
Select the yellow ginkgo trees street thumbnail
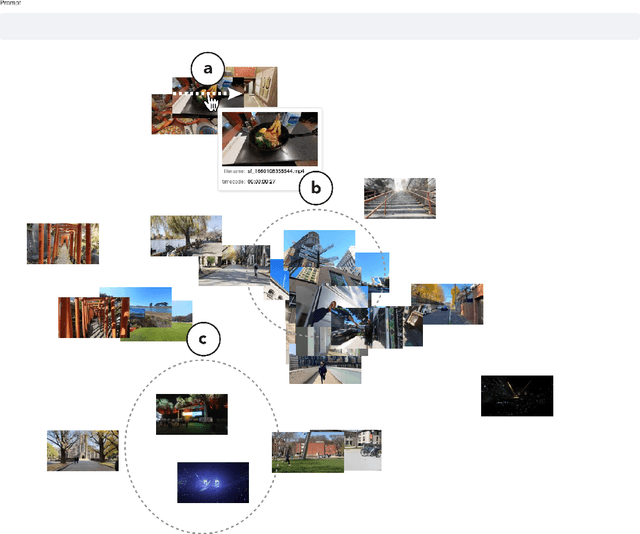pyautogui.click(x=447, y=304)
